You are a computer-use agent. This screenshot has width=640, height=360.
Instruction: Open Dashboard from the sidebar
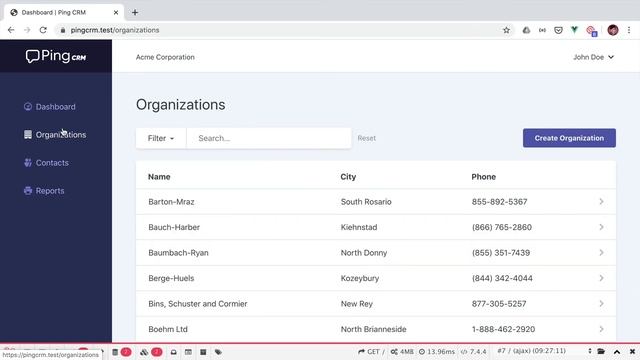click(x=49, y=107)
